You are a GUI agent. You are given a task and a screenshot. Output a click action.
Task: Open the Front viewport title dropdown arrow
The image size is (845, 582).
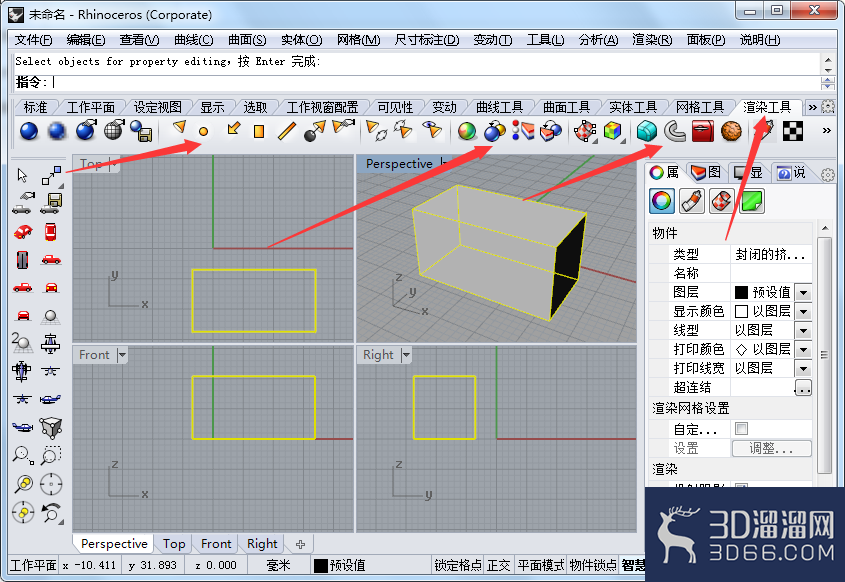122,355
